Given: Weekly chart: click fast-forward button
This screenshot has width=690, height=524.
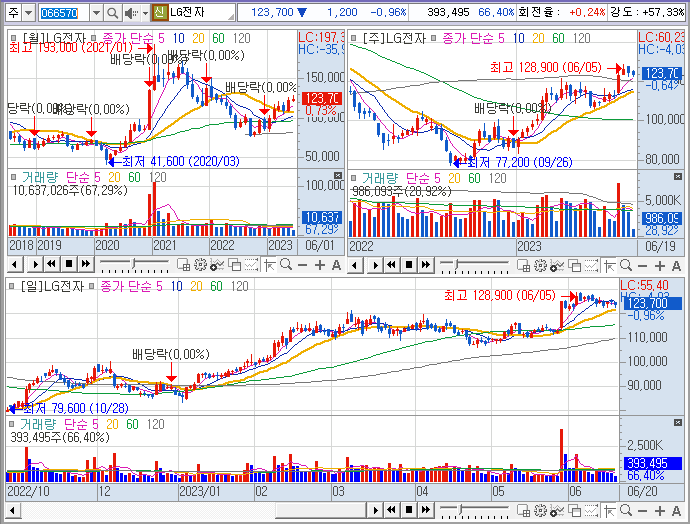Looking at the screenshot, I should [426, 265].
